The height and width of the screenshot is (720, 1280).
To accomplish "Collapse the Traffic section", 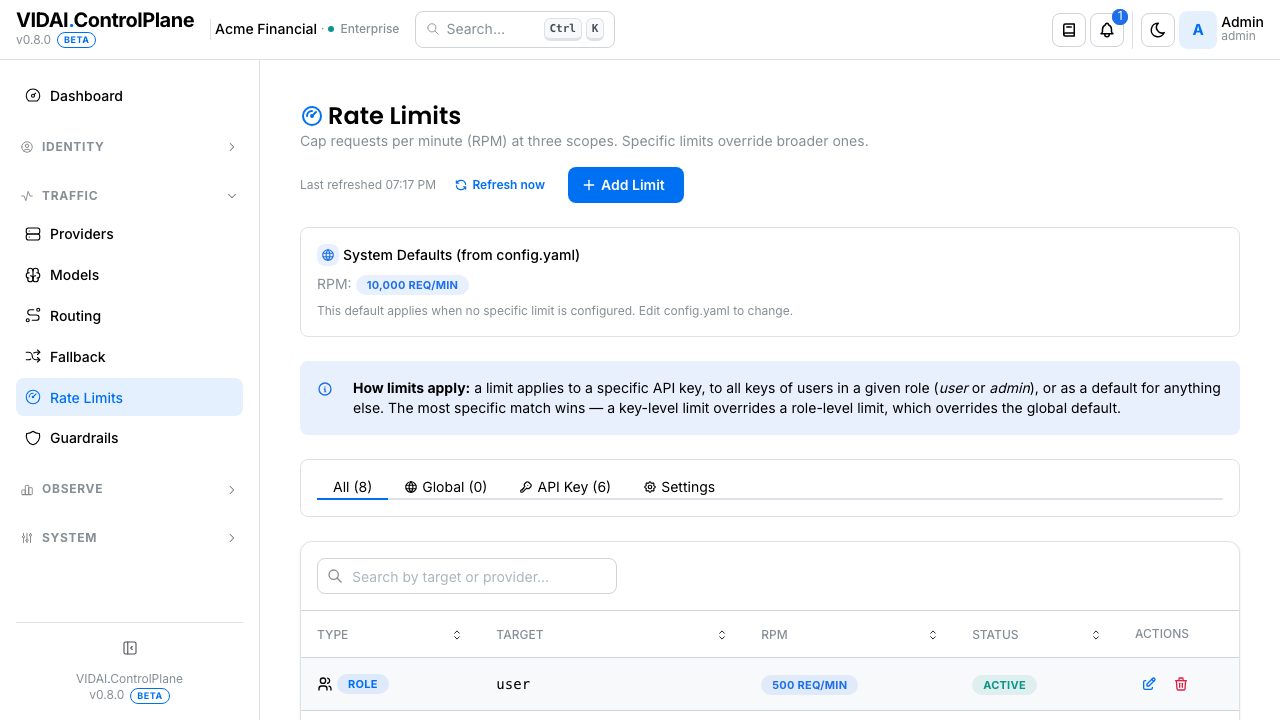I will click(x=129, y=196).
